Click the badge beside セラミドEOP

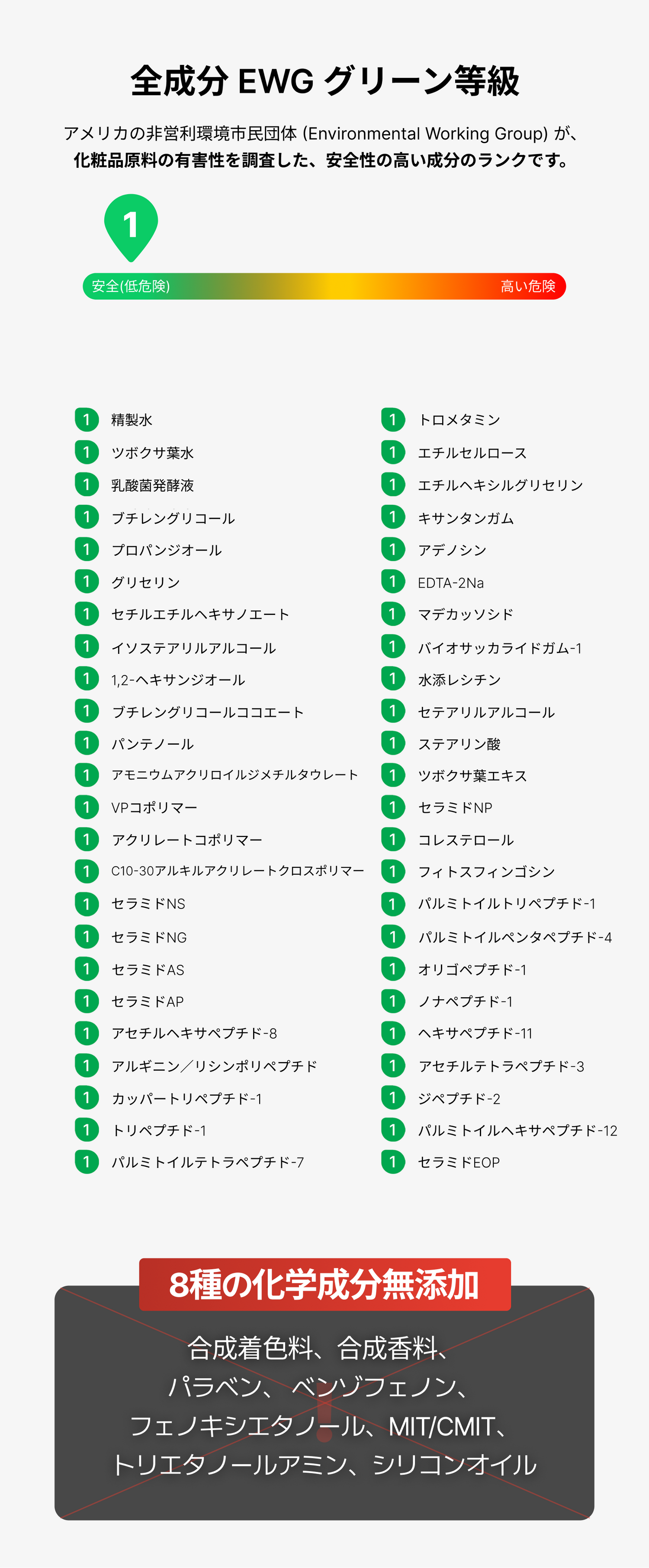point(393,1162)
